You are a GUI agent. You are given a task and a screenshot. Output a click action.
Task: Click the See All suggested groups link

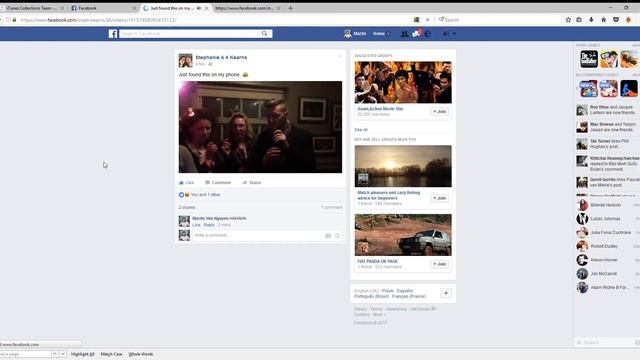tap(361, 130)
